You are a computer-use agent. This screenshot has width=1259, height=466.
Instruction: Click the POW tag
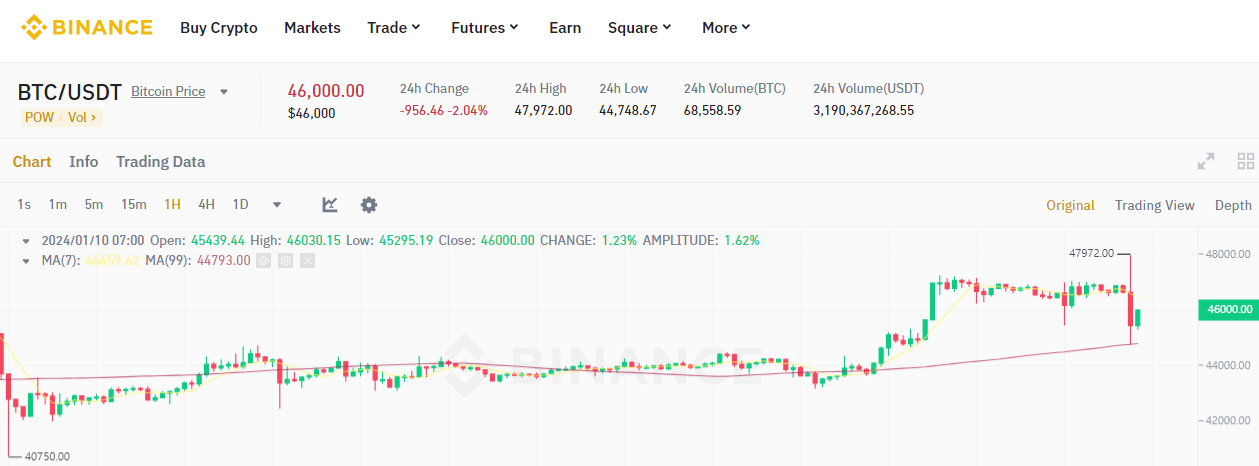click(39, 117)
